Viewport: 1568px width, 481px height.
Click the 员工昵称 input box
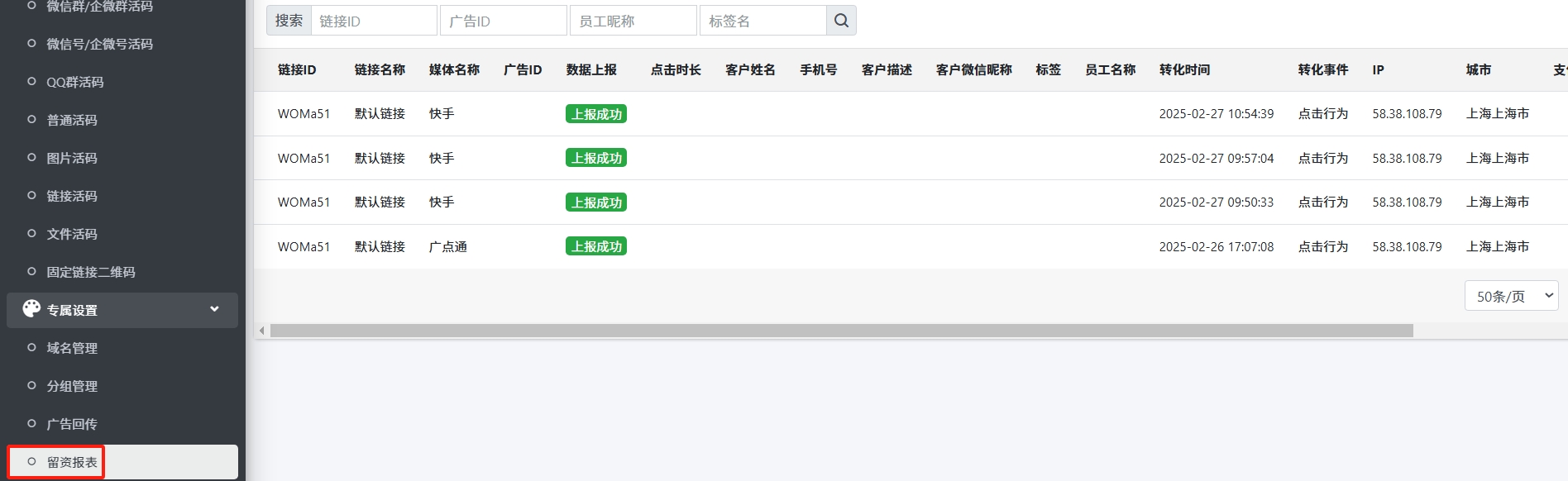pyautogui.click(x=633, y=21)
